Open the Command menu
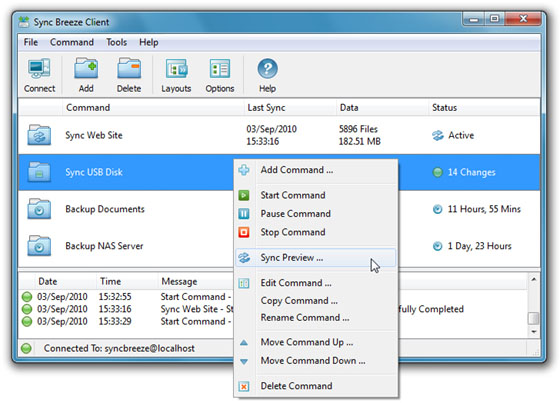560x403 pixels. click(x=72, y=42)
